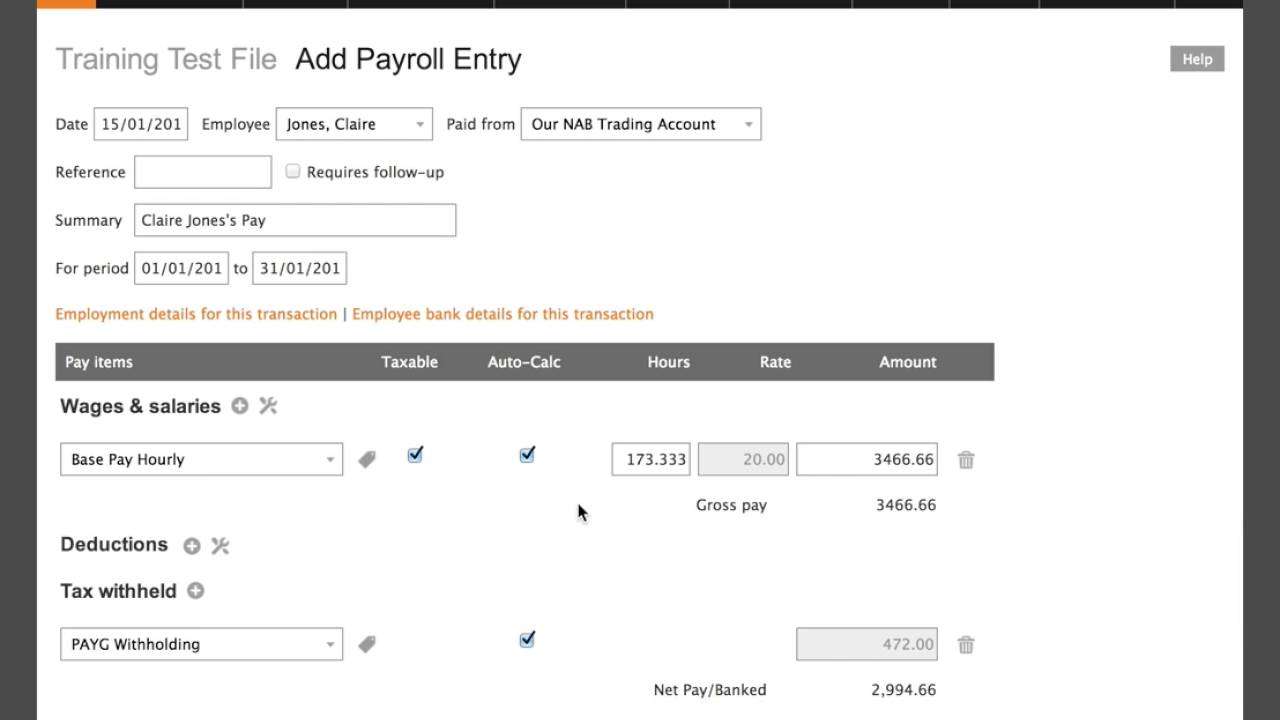Open the Paid from account dropdown
This screenshot has height=720, width=1280.
click(x=640, y=124)
